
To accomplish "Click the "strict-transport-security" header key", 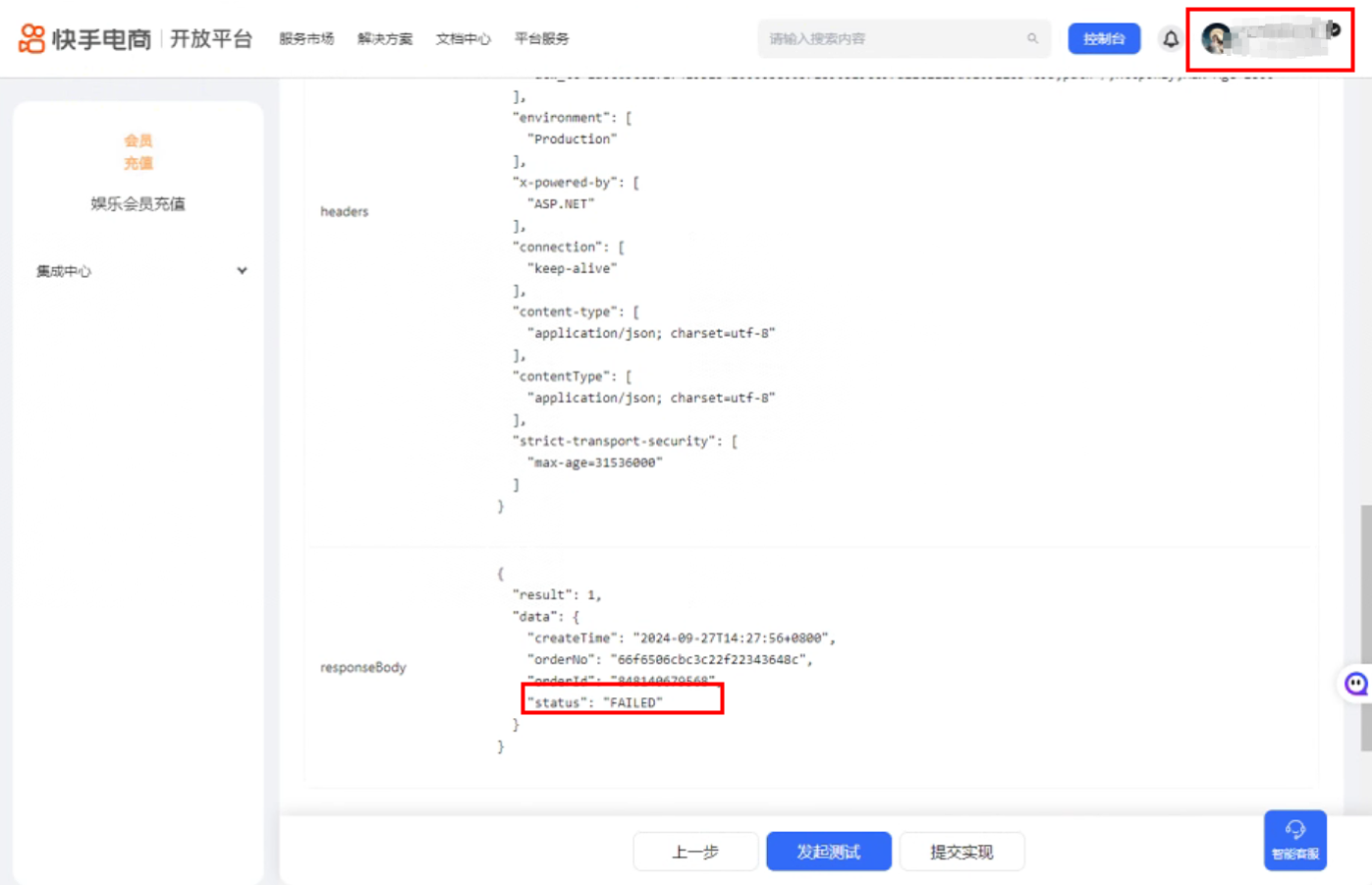I will 618,441.
